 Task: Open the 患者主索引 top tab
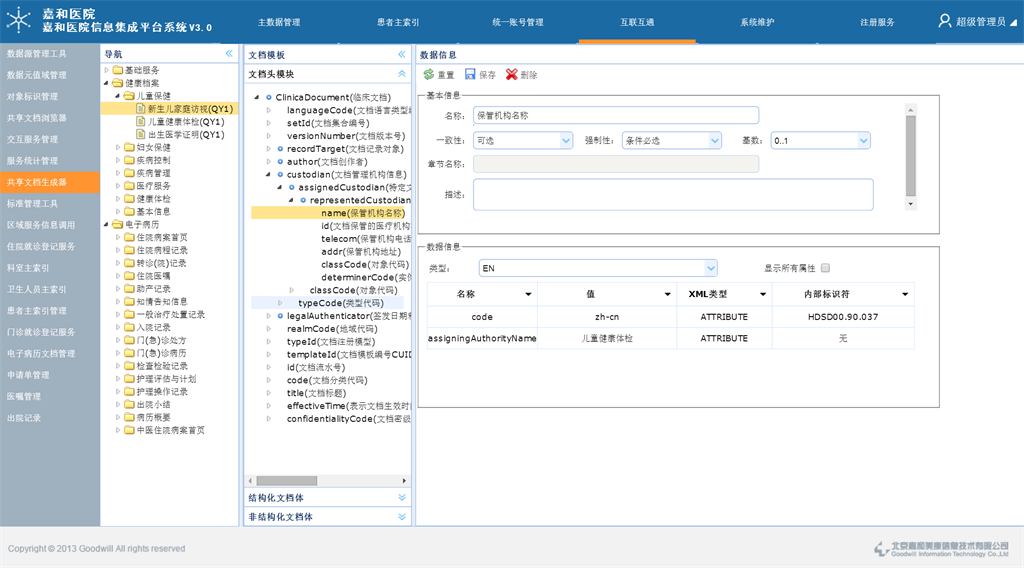(x=398, y=22)
